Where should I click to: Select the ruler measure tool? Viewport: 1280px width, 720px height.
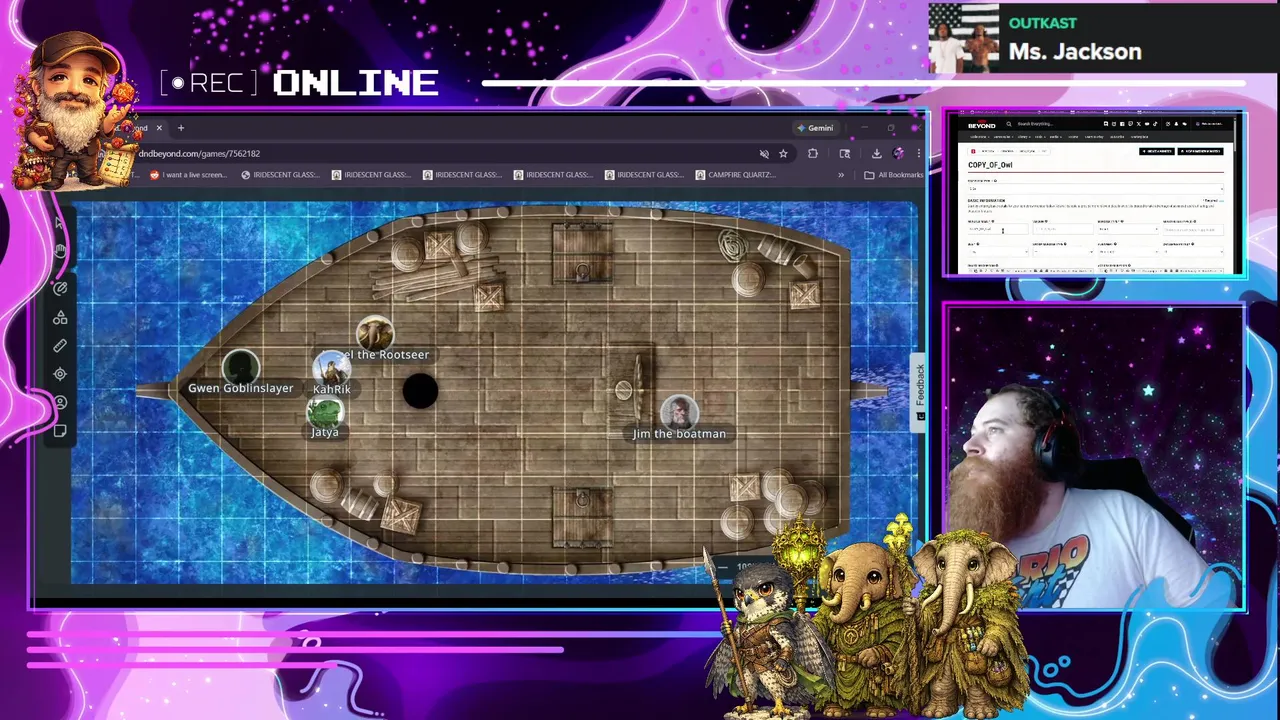coord(60,346)
